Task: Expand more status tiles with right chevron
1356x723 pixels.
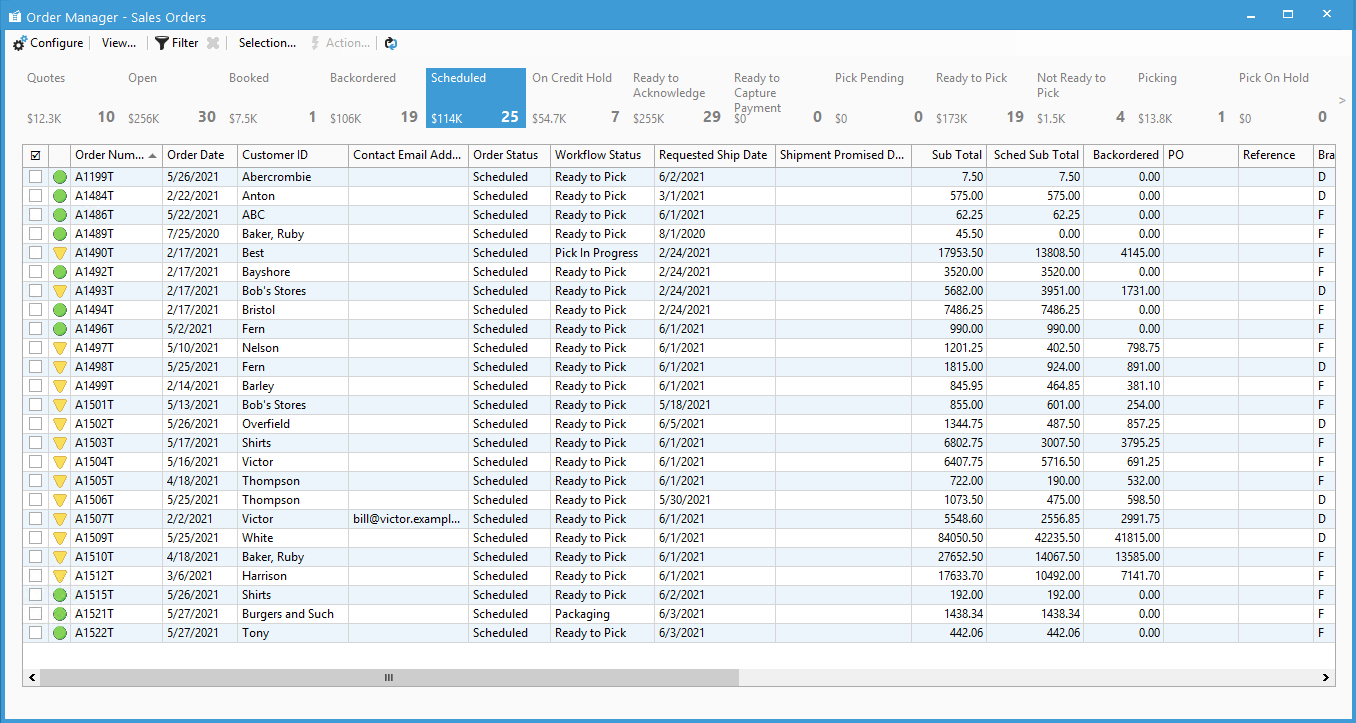Action: (x=1342, y=100)
